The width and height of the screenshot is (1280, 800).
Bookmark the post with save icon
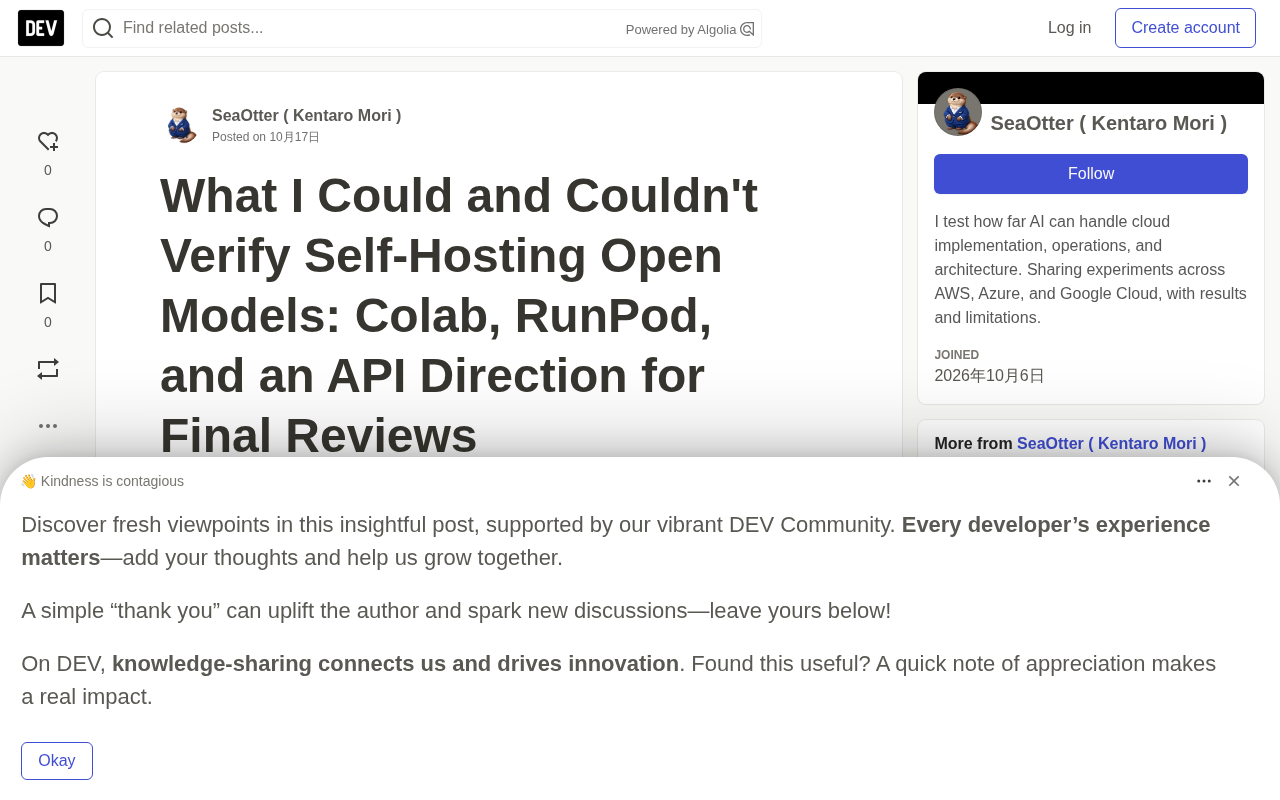(x=48, y=293)
